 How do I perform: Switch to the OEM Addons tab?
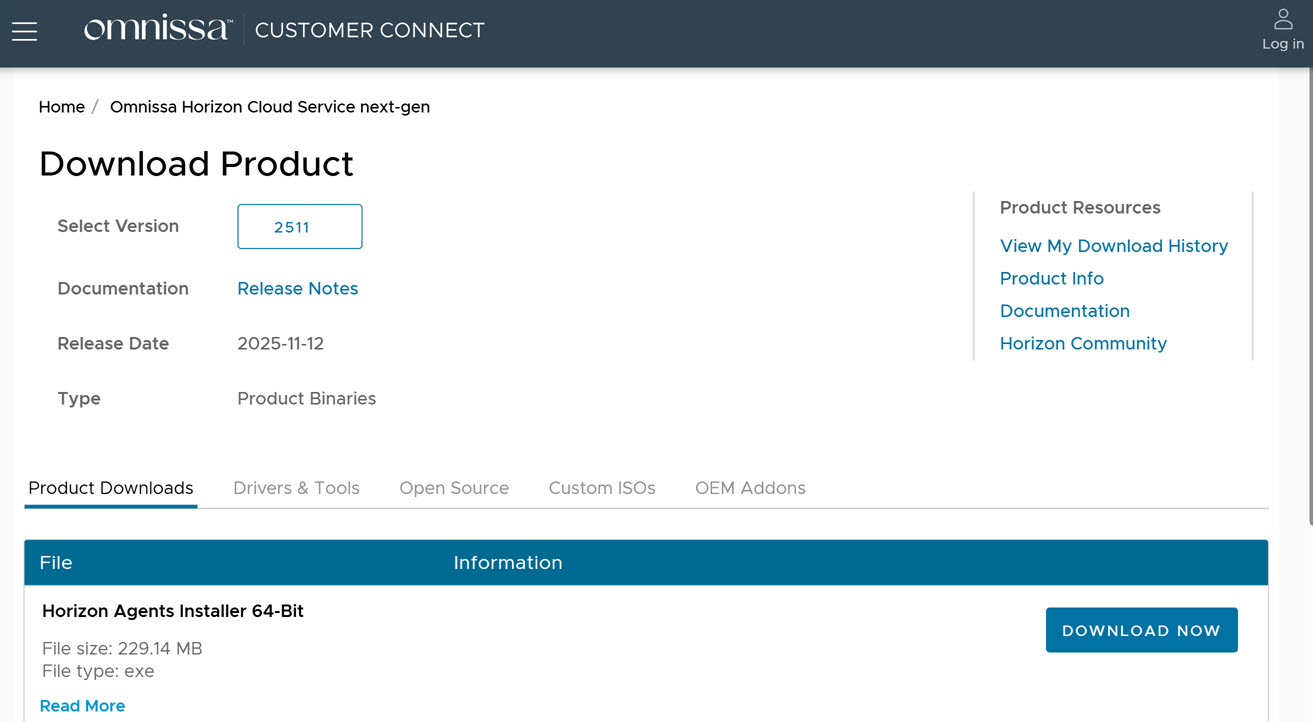750,488
